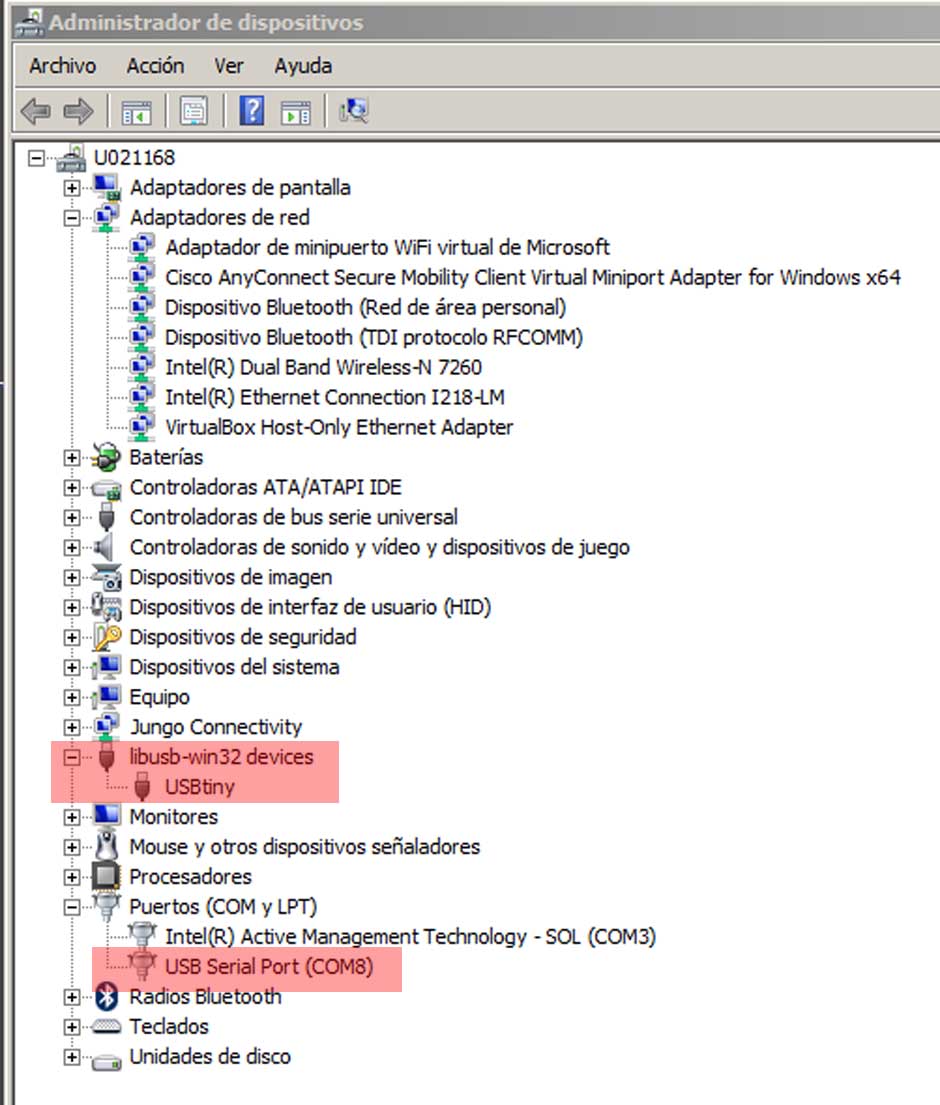Expand Radios Bluetooth node
The width and height of the screenshot is (940, 1105).
(71, 997)
